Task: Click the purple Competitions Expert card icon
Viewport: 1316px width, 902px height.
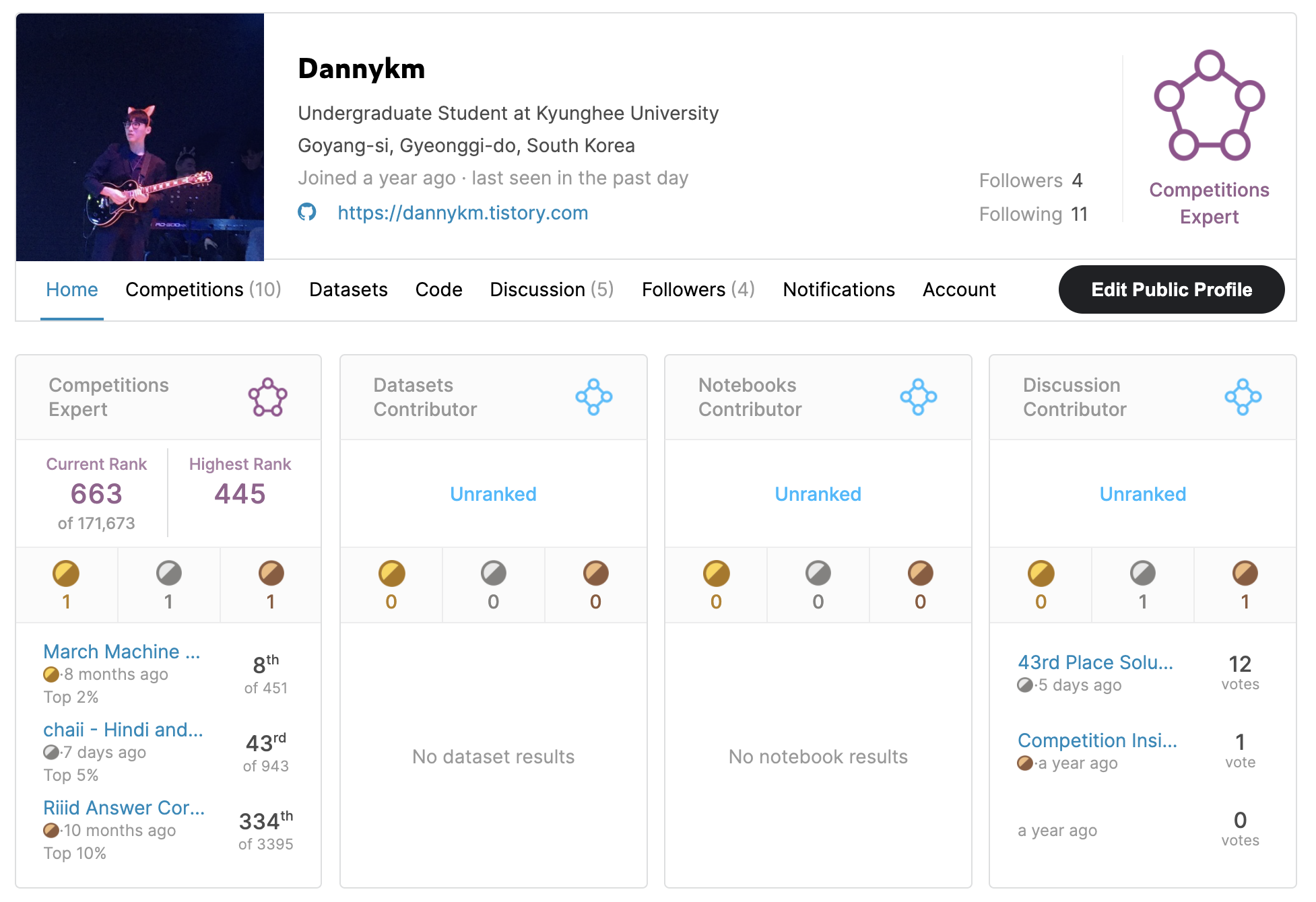Action: 267,397
